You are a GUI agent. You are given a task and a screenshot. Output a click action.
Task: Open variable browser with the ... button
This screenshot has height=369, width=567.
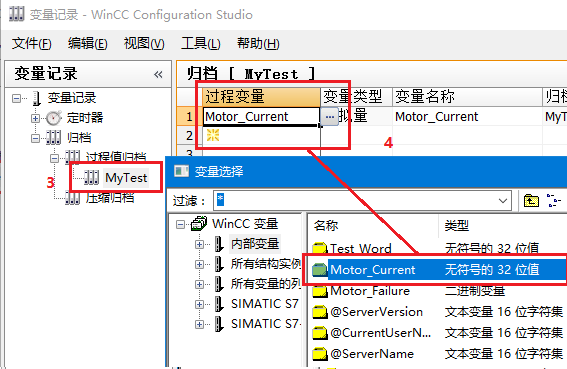pos(329,116)
